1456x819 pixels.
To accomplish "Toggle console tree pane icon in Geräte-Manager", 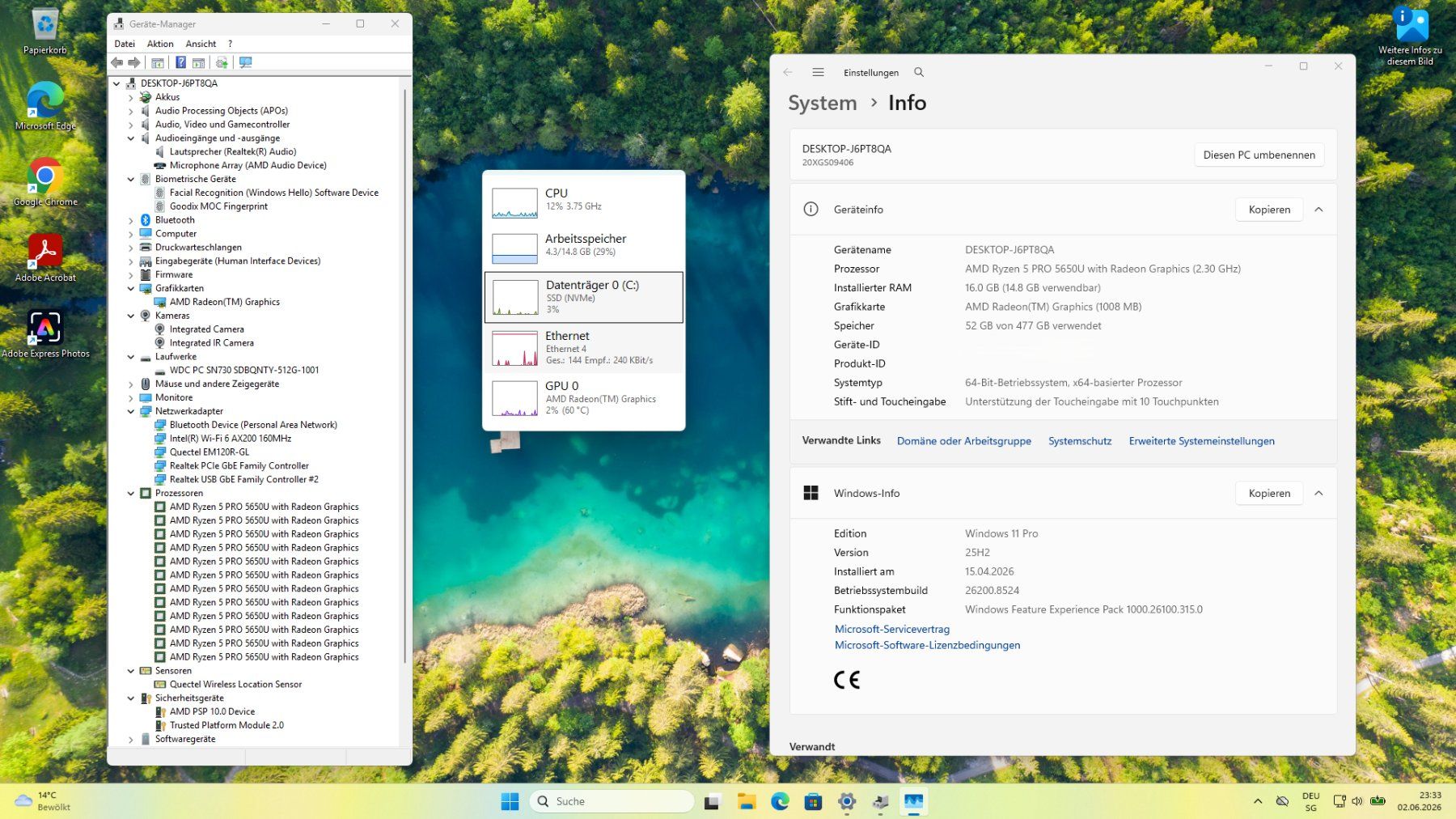I will pos(158,62).
